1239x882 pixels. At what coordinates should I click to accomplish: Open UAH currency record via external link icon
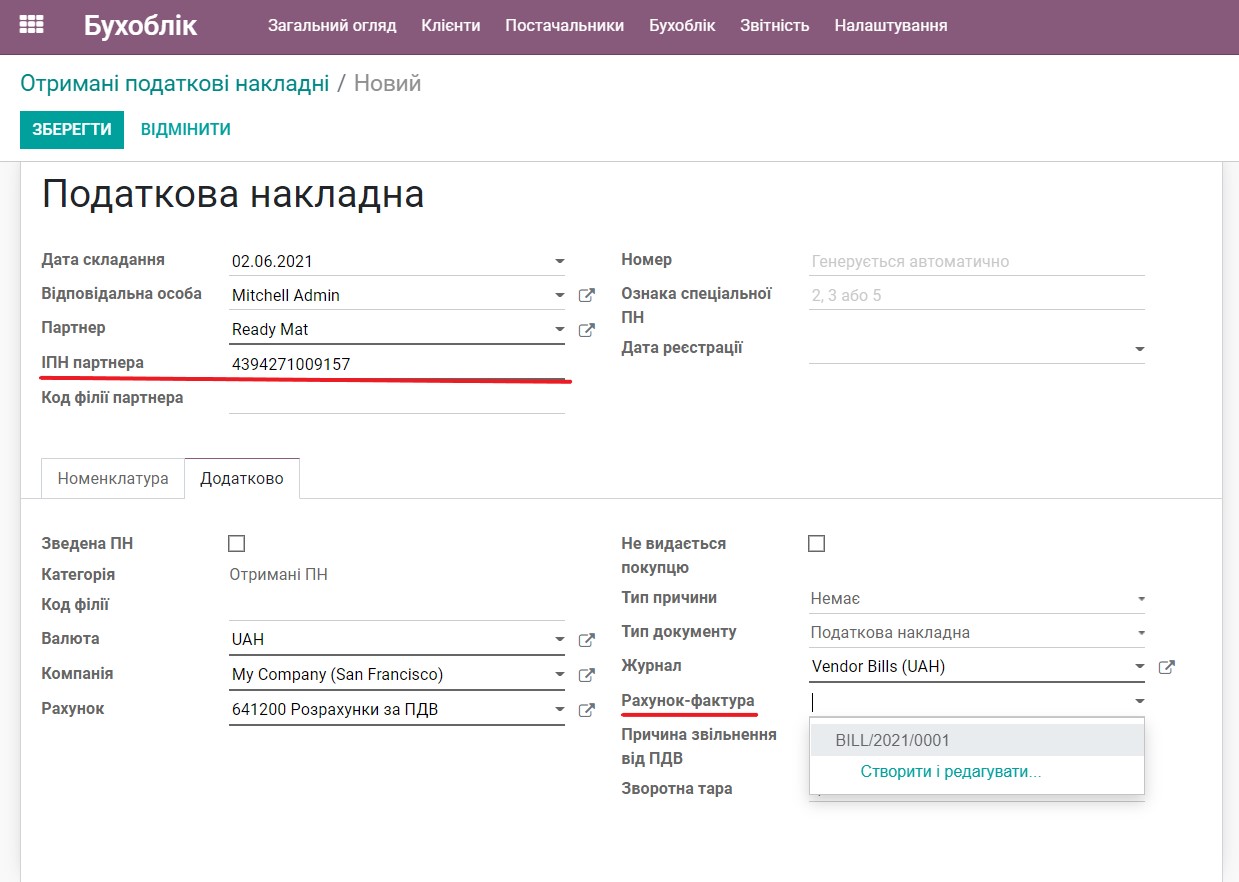pyautogui.click(x=586, y=639)
